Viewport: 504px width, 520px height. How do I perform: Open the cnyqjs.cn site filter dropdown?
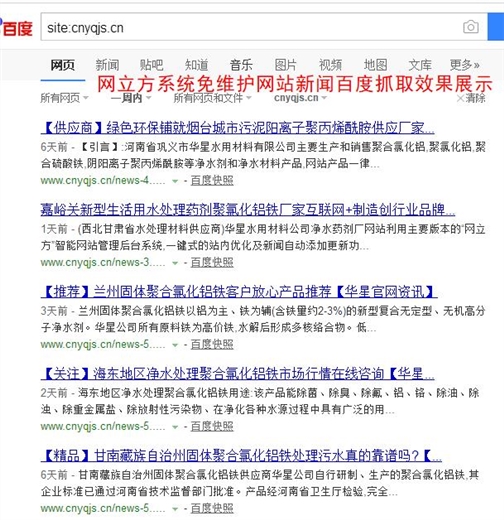tap(300, 98)
